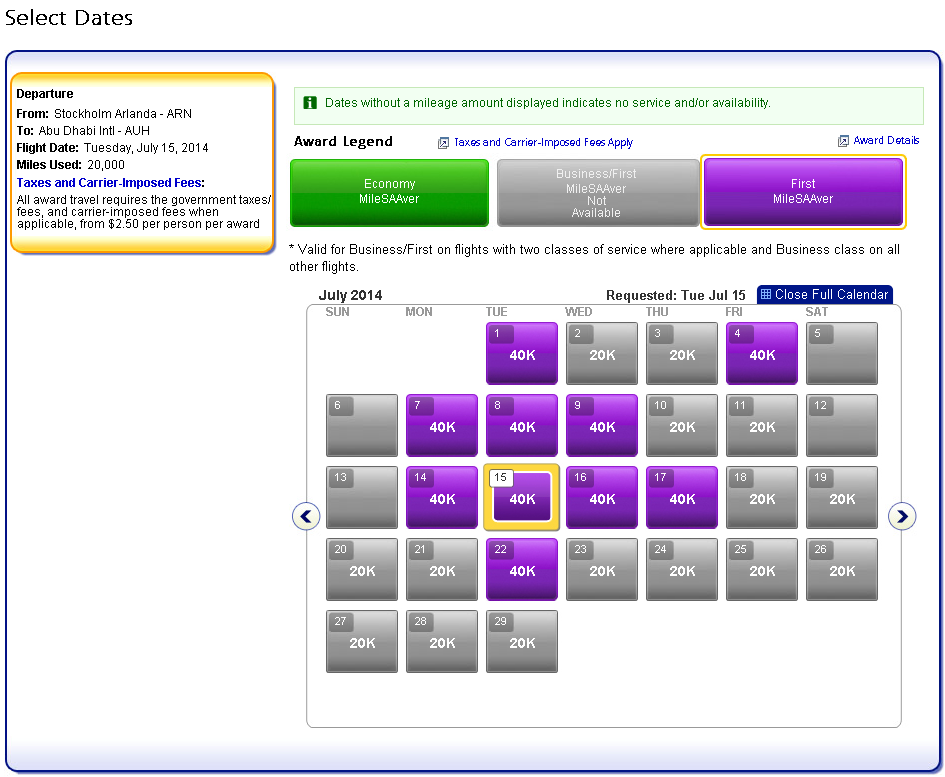Viewport: 945px width, 777px height.
Task: Select July 22 for 40K miles
Action: 522,570
